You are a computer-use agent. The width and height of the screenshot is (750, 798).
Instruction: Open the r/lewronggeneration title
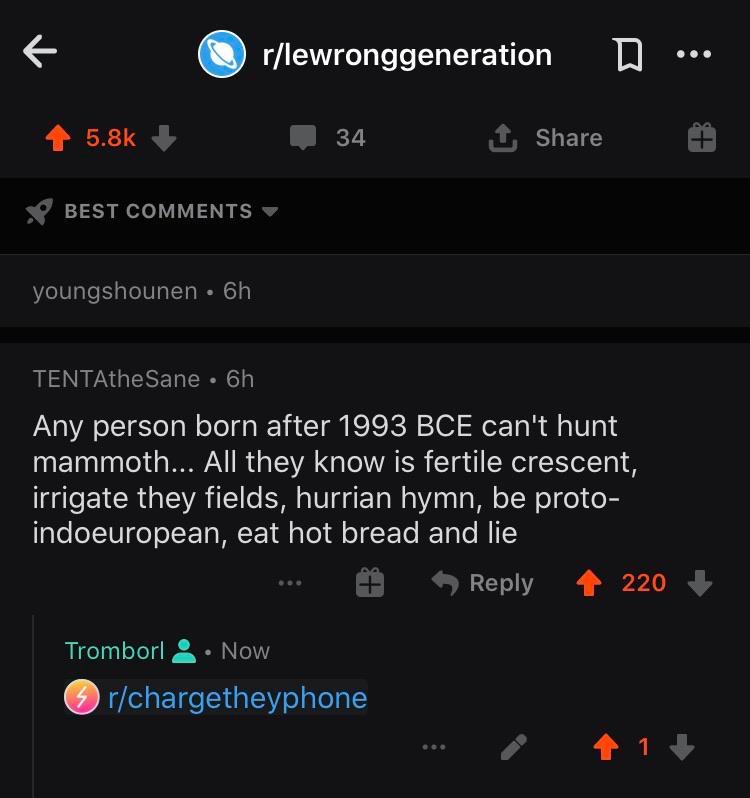(x=406, y=54)
